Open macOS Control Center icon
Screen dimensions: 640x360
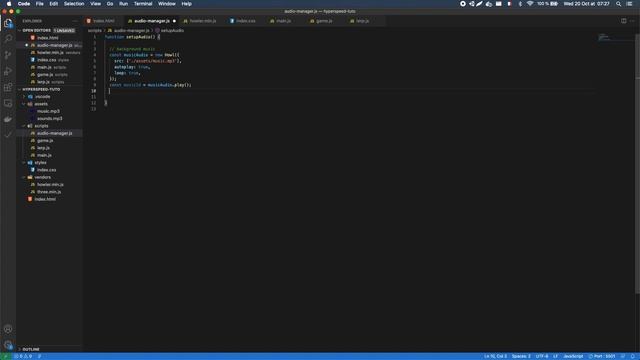pos(629,4)
